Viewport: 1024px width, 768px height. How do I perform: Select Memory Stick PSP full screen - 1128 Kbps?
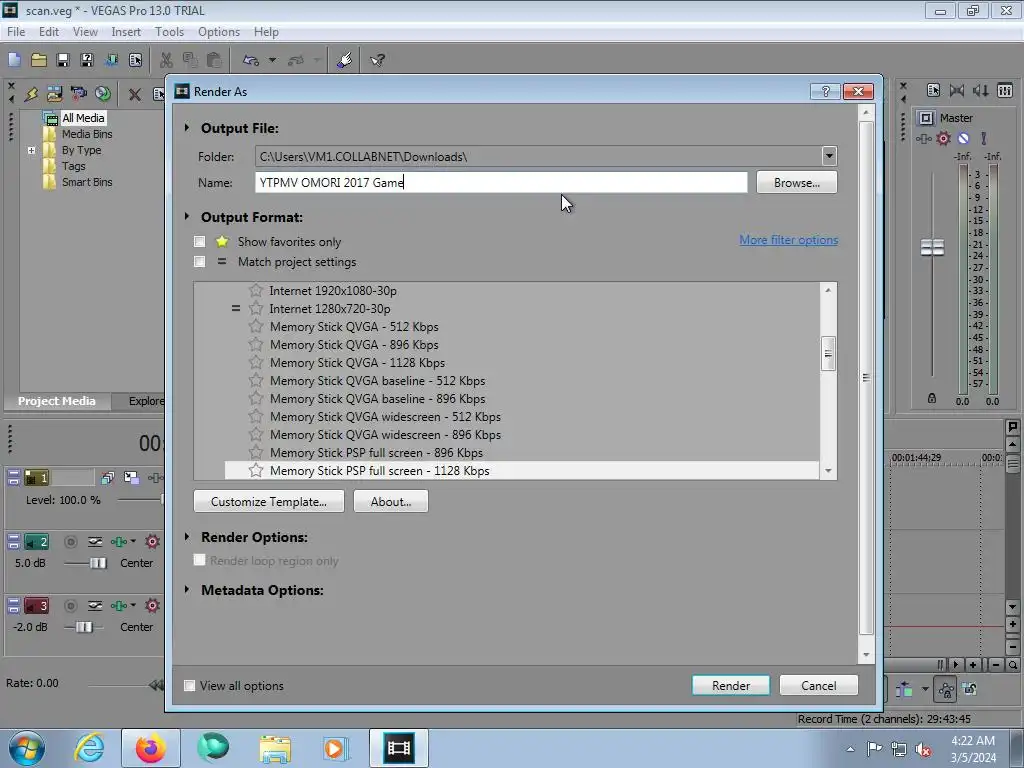point(522,471)
